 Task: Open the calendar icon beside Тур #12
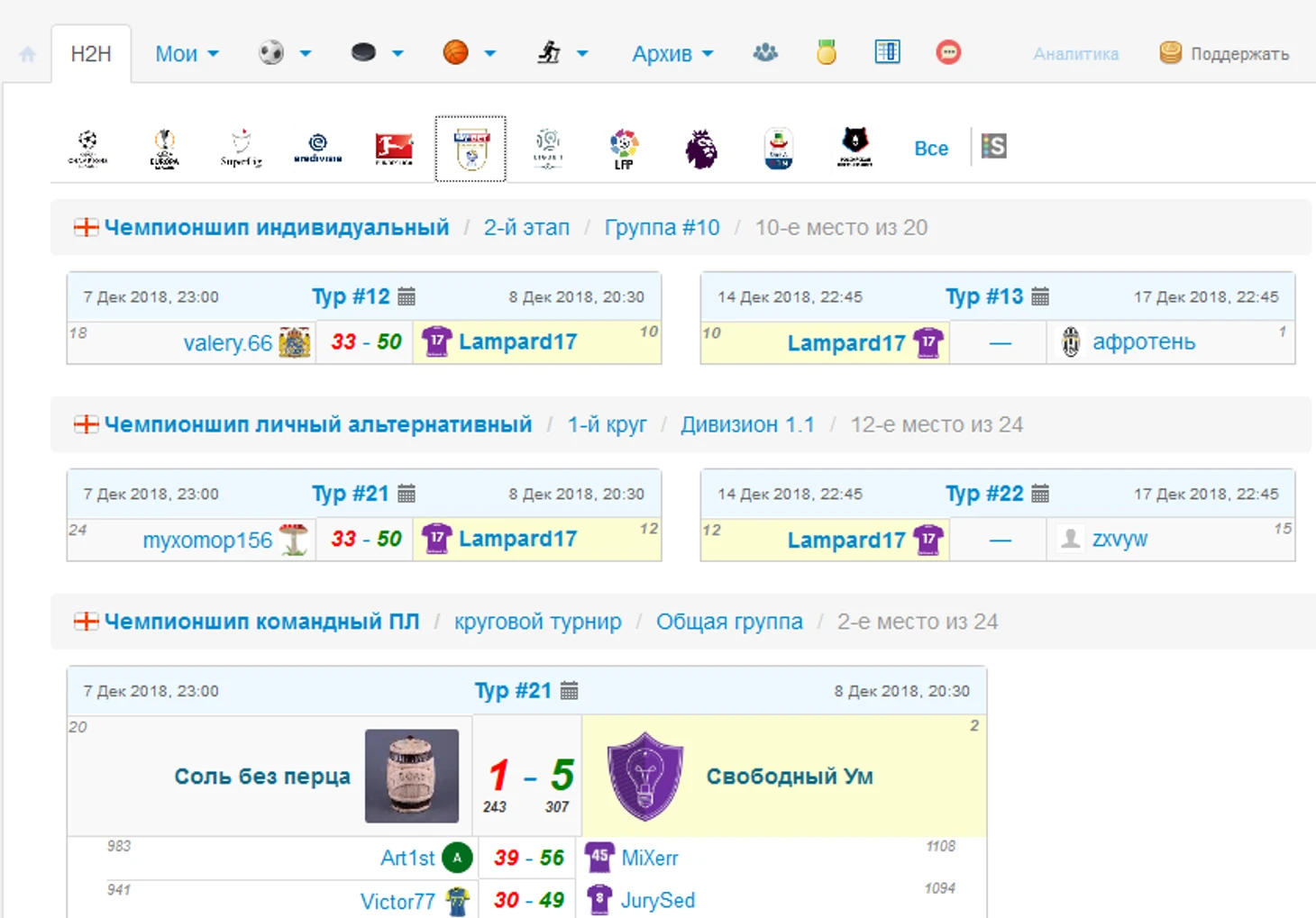point(407,296)
